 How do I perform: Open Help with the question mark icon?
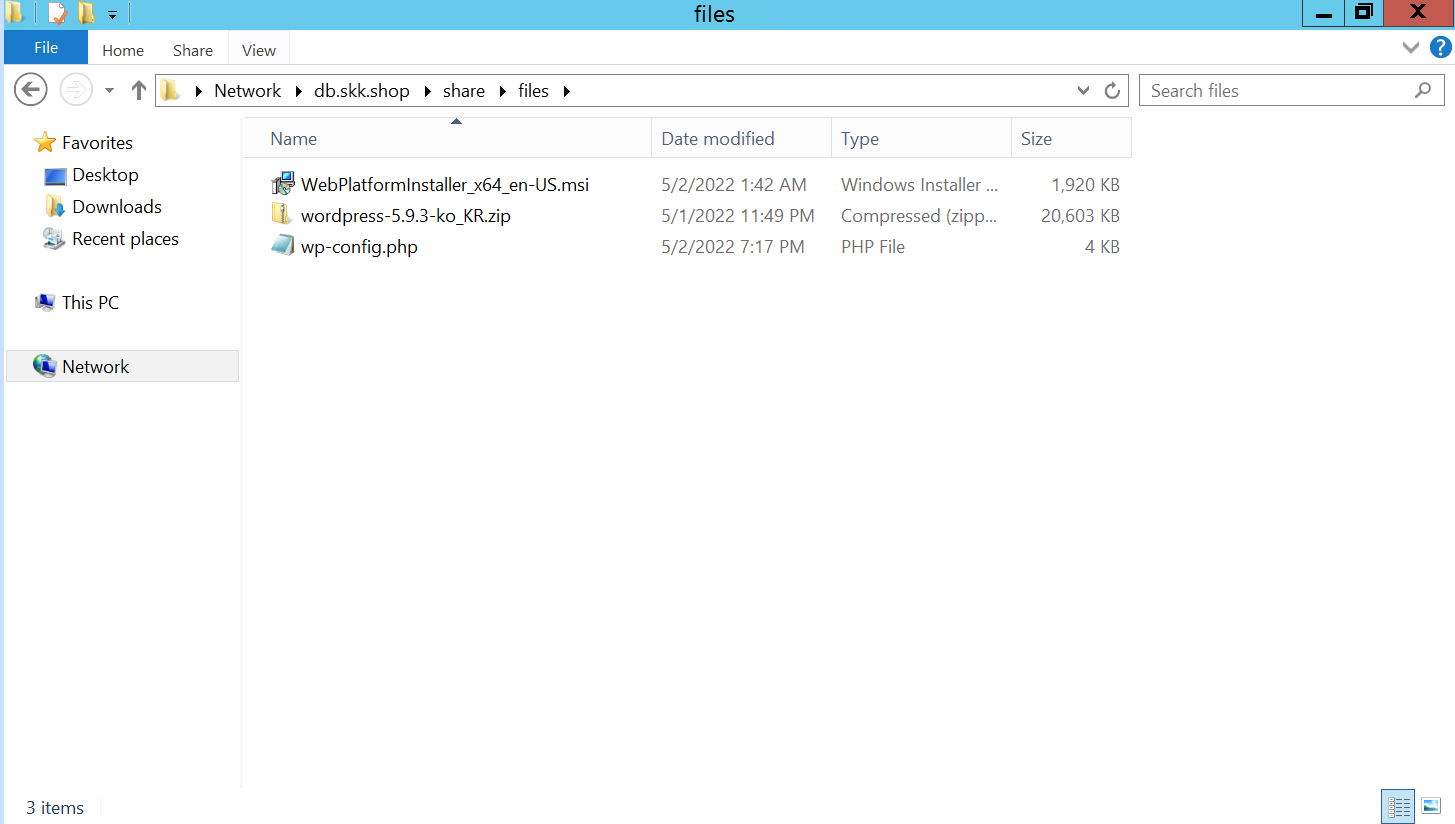click(x=1440, y=47)
